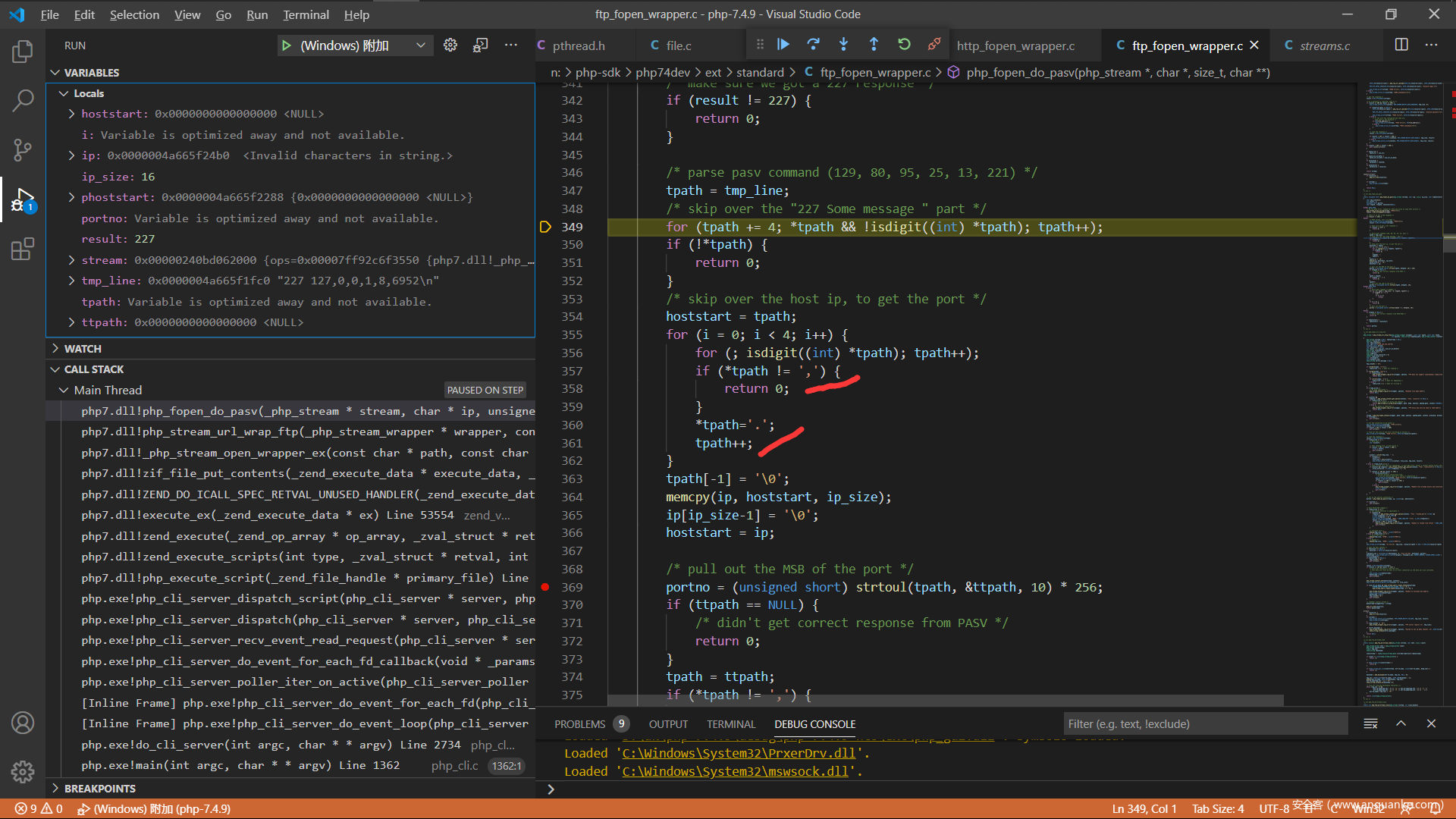Select the PROBLEMS panel tab
This screenshot has width=1456, height=819.
pos(579,723)
